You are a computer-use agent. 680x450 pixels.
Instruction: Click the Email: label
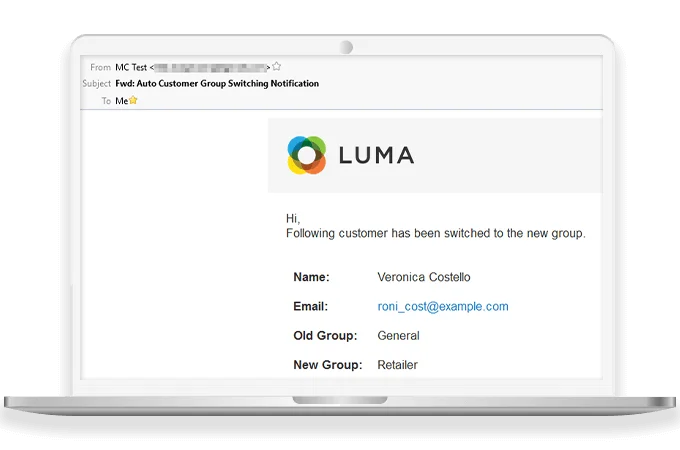[311, 307]
